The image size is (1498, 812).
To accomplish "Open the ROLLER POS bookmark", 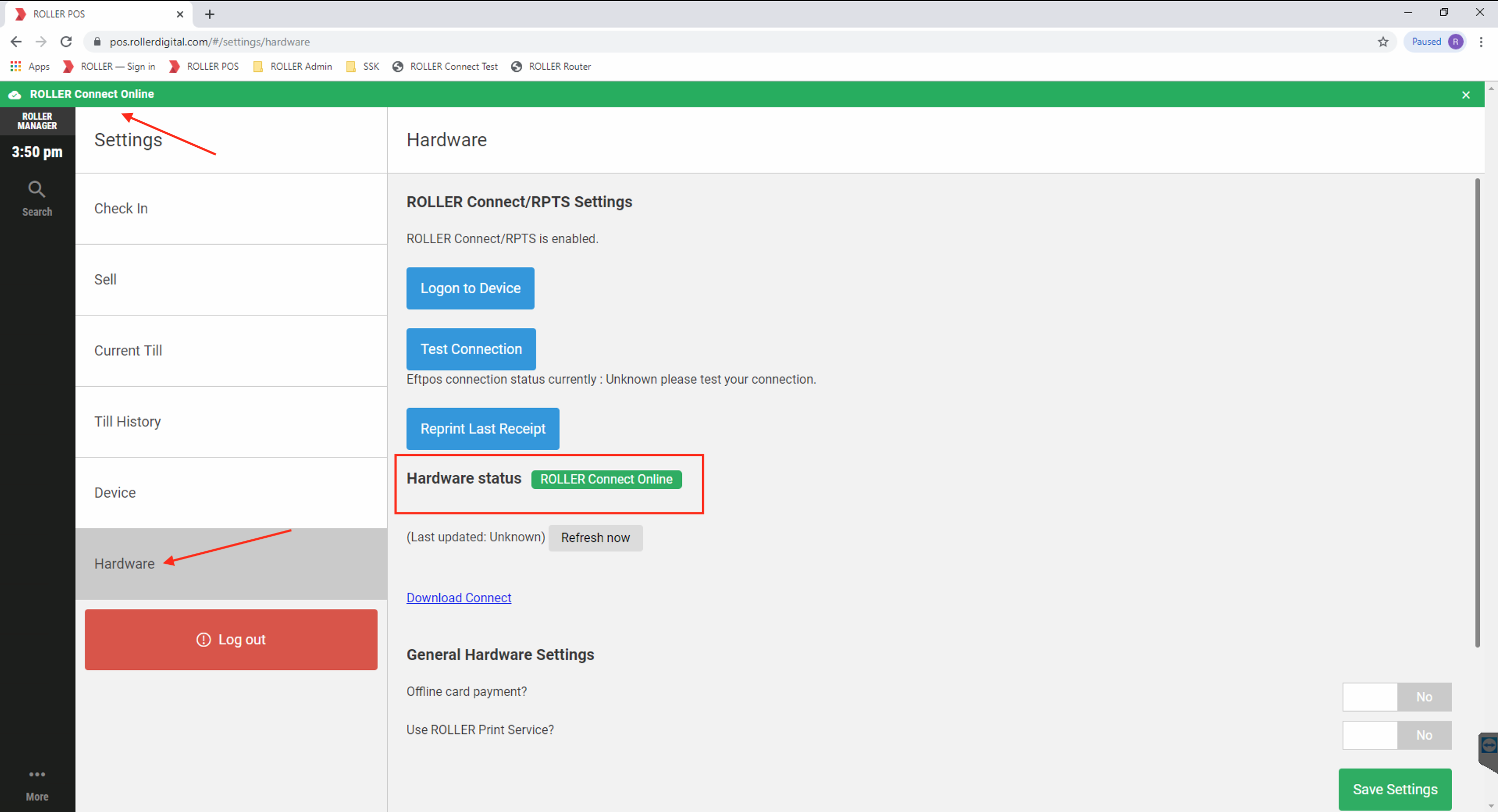I will coord(204,66).
